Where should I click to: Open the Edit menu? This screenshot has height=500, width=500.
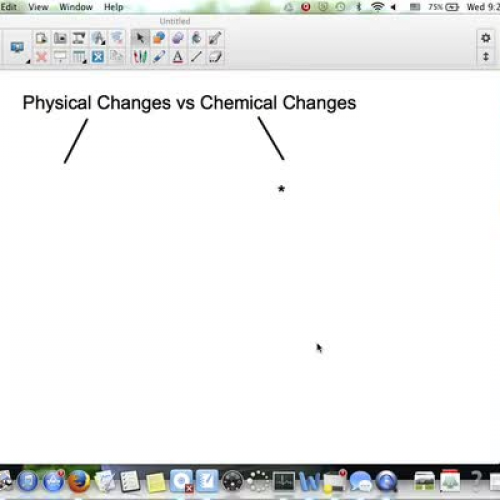(8, 7)
